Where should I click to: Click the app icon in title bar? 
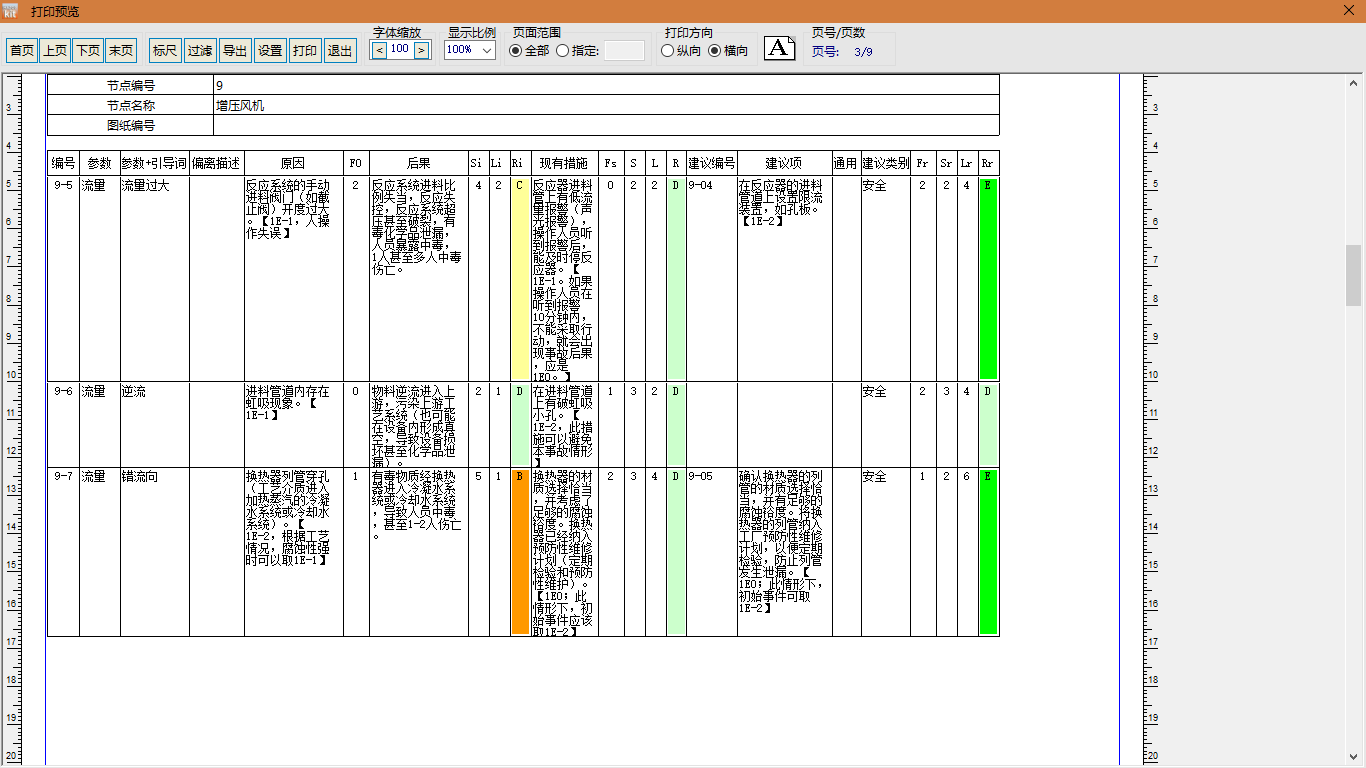pos(11,11)
